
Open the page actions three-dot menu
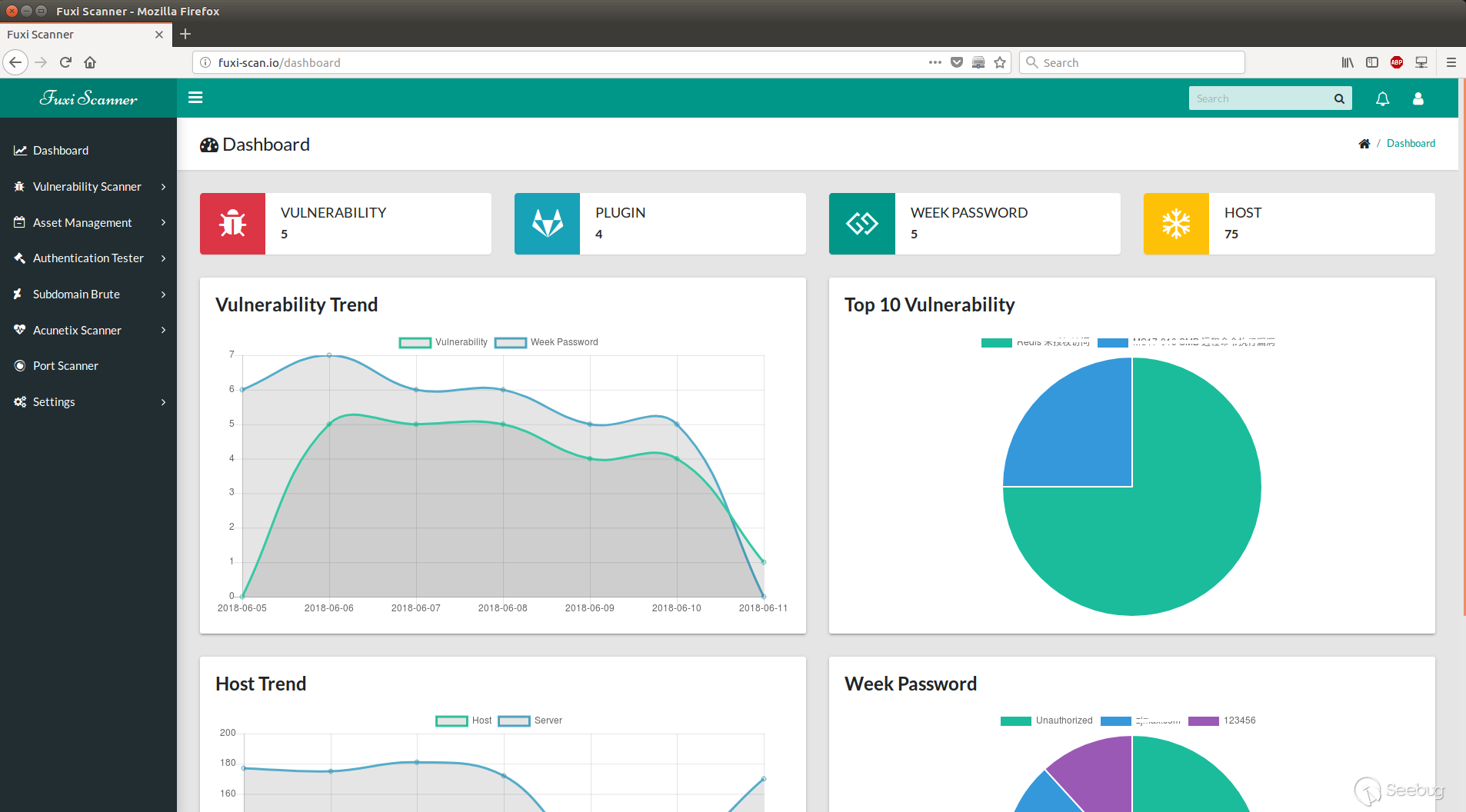coord(935,62)
